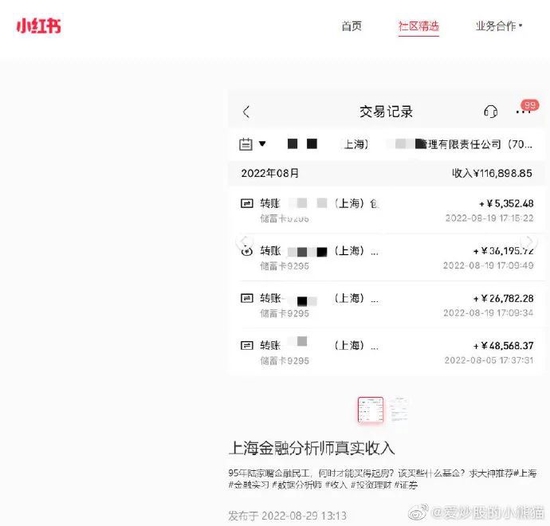Select the second image thumbnail
This screenshot has height=526, width=550.
tap(398, 410)
